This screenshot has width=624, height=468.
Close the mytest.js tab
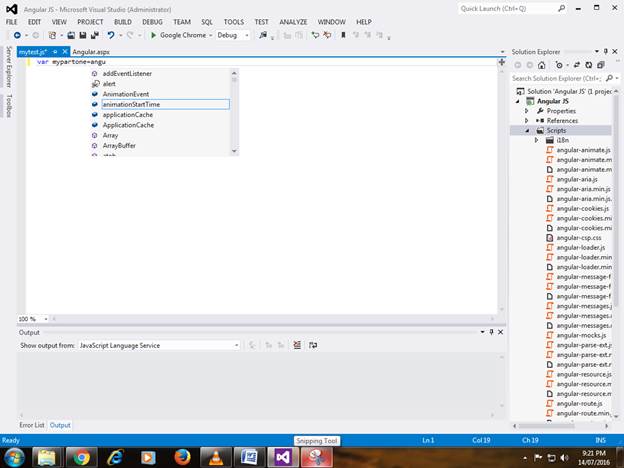coord(65,52)
